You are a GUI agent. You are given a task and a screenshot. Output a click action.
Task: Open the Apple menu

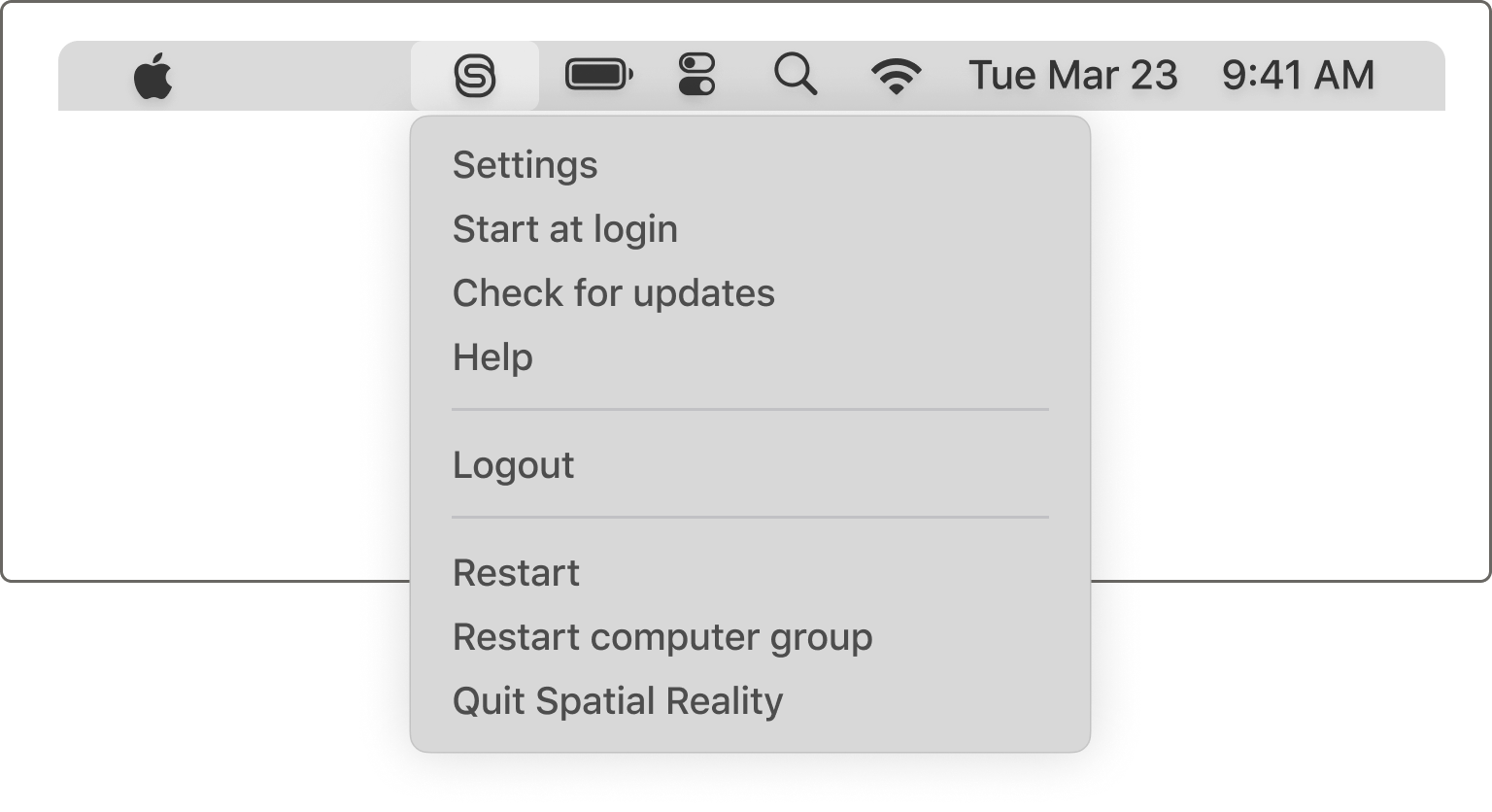(x=154, y=75)
